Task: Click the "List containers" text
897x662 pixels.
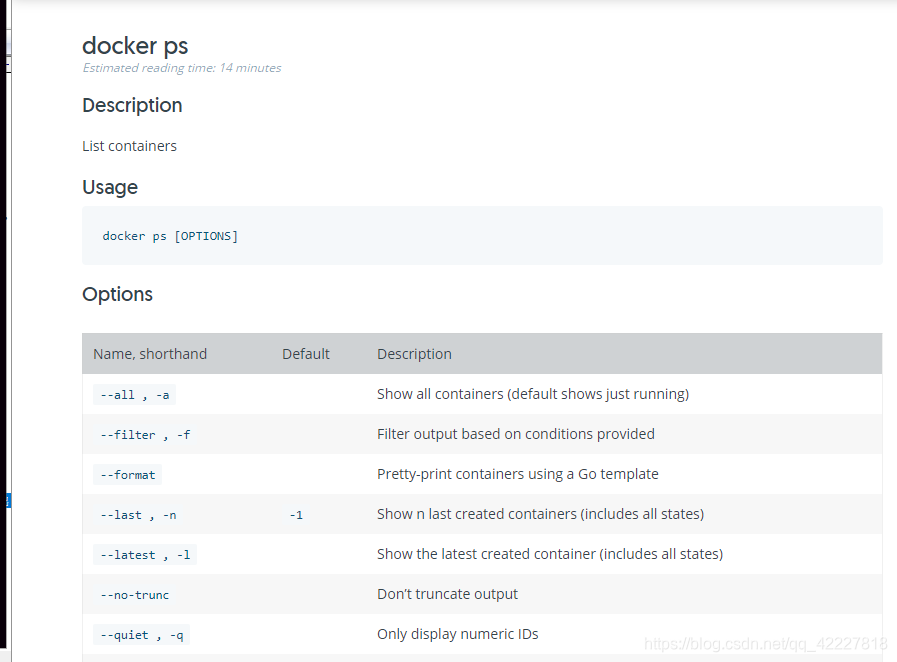Action: pos(129,146)
